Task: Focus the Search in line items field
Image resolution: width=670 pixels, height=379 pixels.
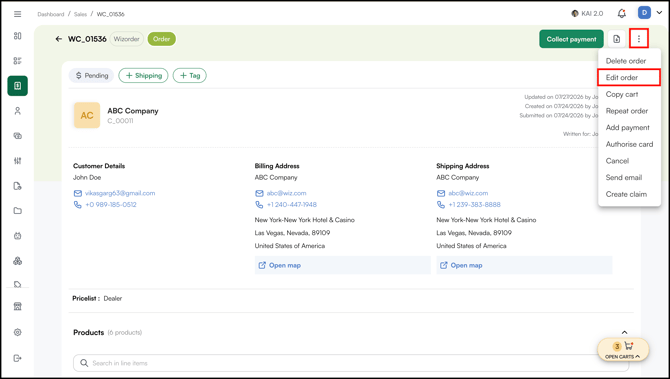Action: 351,363
